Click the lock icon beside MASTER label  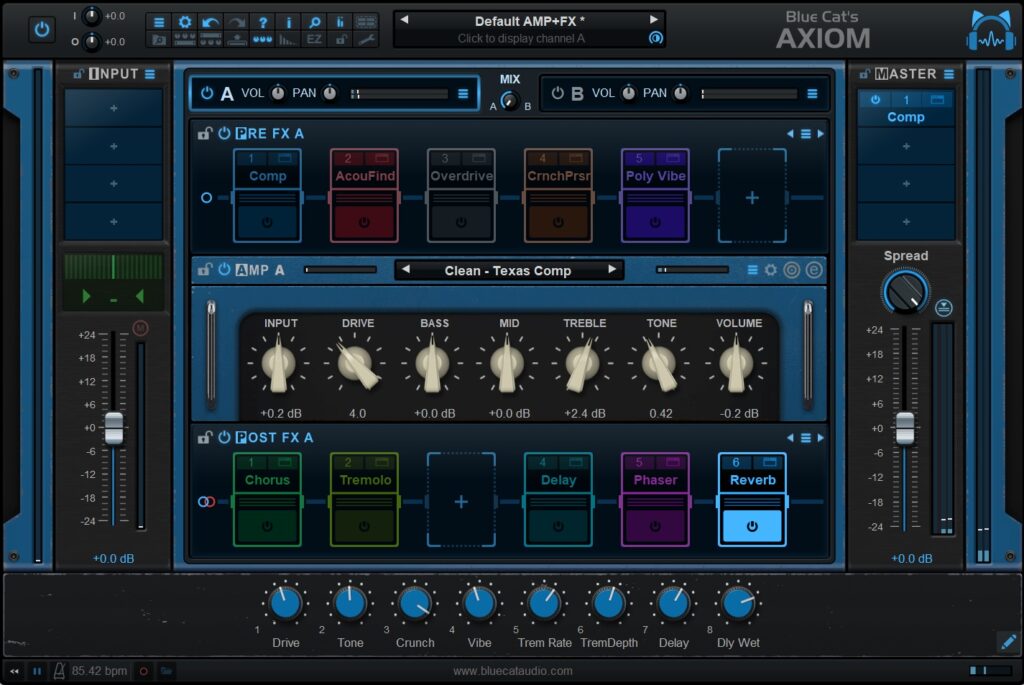click(x=865, y=74)
